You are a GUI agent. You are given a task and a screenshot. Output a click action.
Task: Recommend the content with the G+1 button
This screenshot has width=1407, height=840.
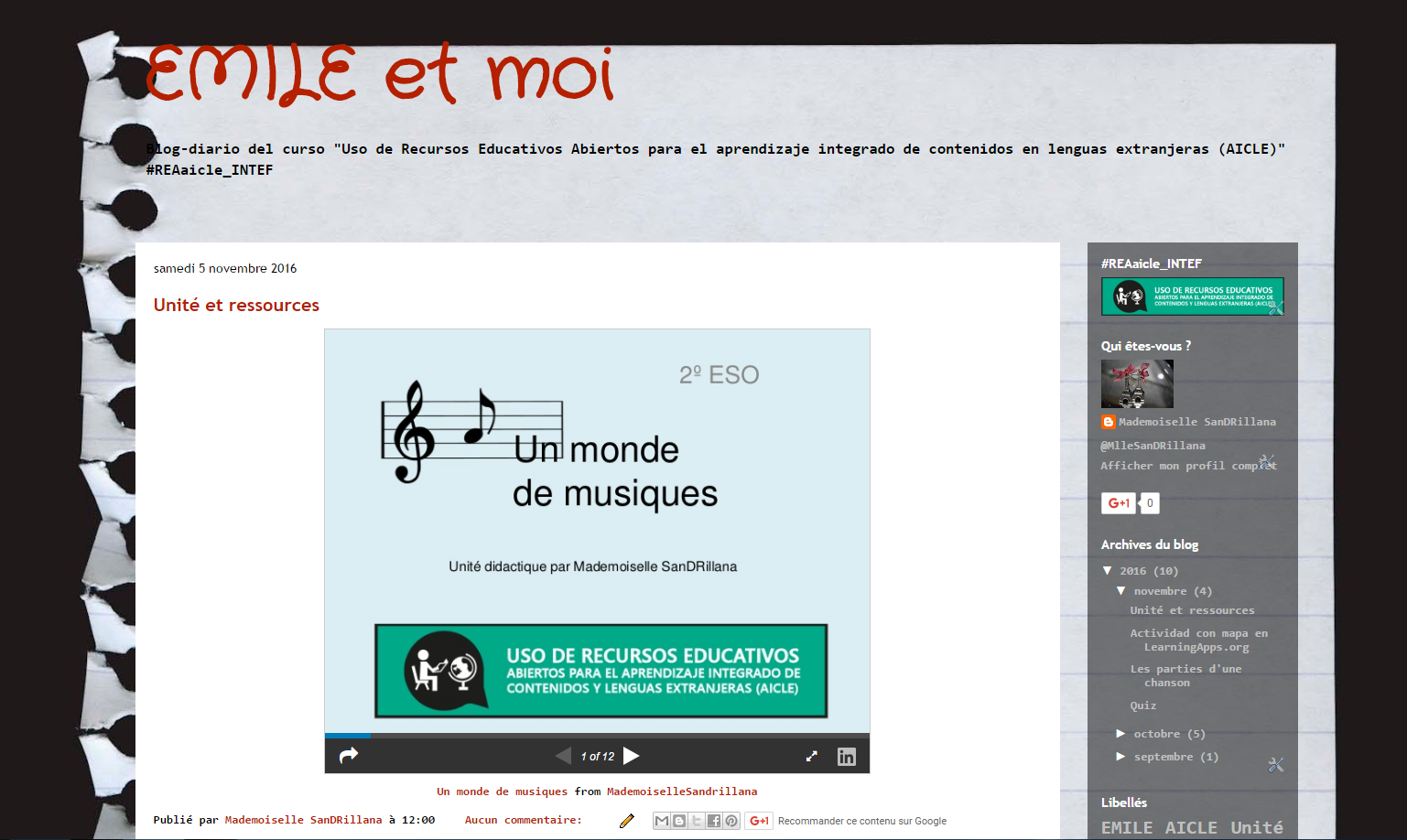759,821
